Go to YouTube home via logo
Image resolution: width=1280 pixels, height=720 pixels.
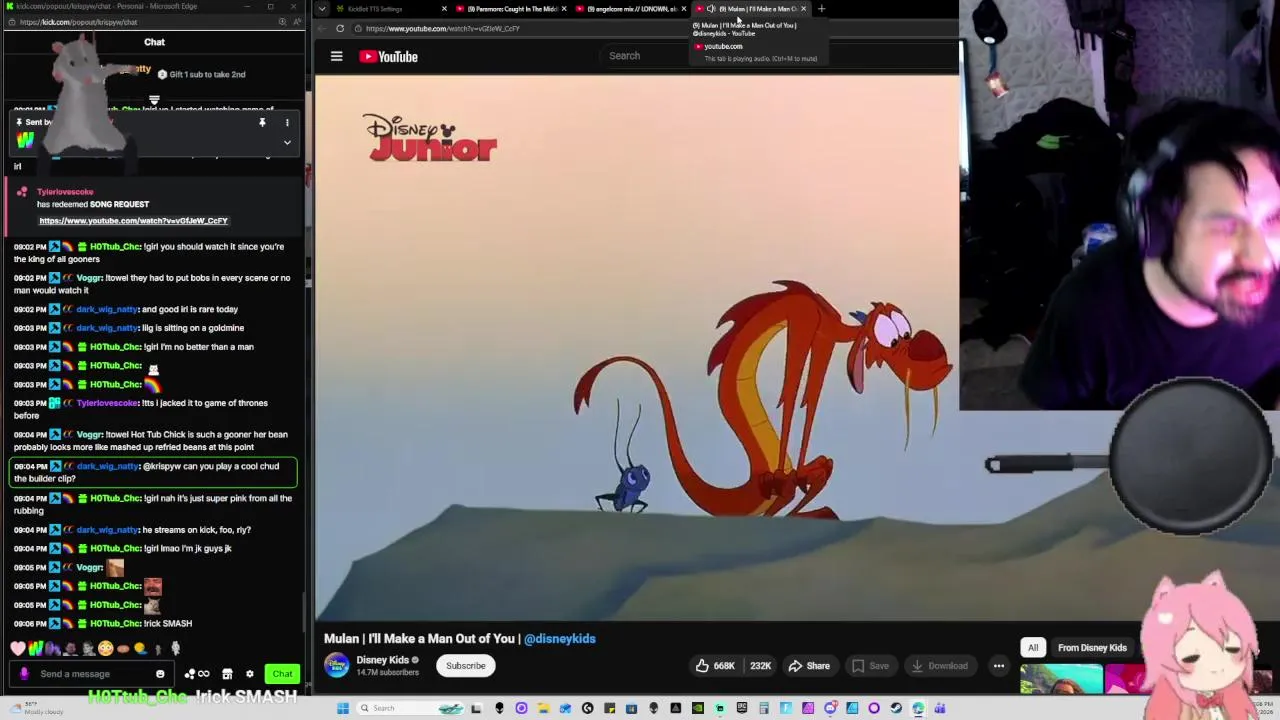click(x=388, y=56)
